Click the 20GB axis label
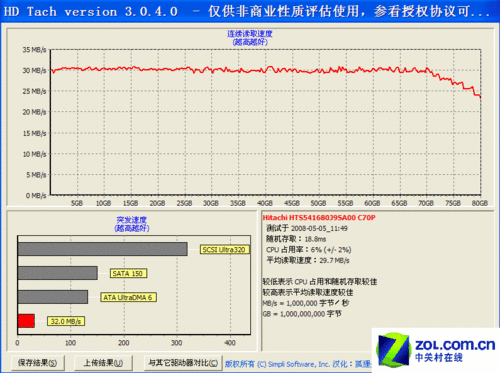500x373 pixels. (x=157, y=203)
